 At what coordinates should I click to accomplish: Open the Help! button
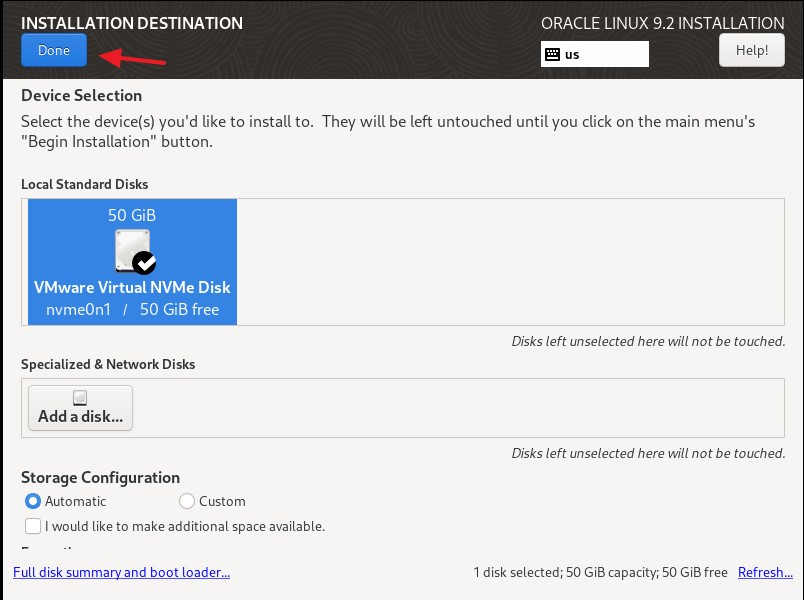752,50
